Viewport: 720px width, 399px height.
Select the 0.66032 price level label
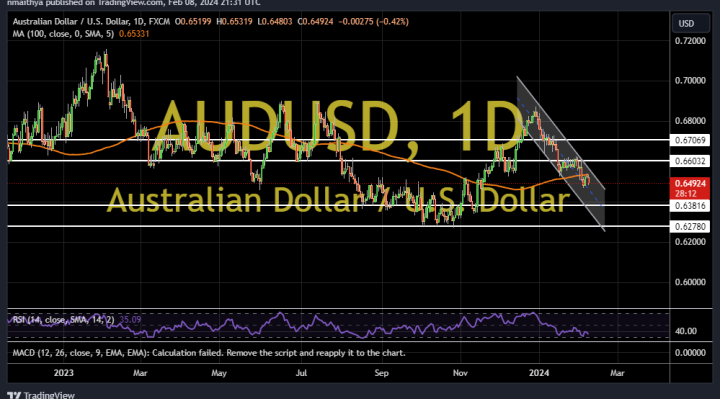tap(690, 161)
